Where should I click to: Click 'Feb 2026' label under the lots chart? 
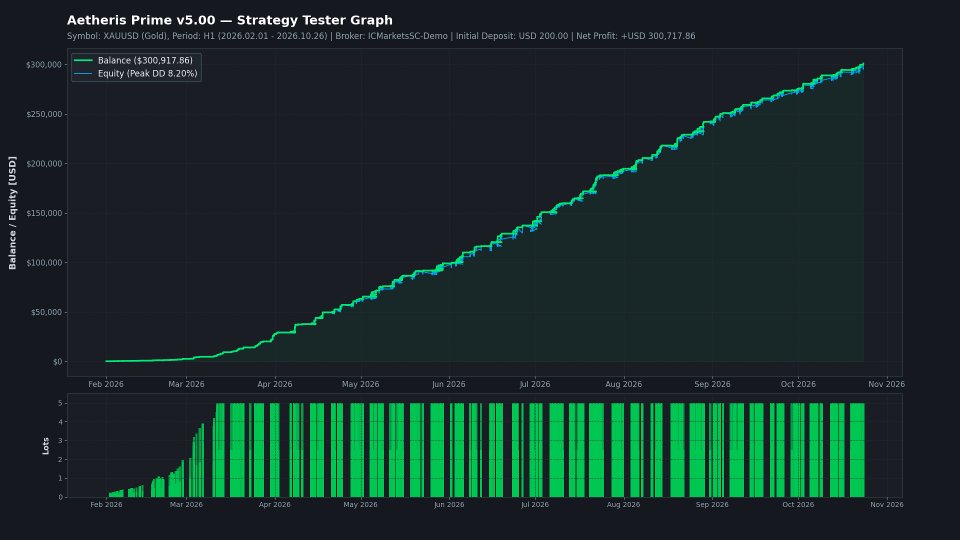coord(106,504)
